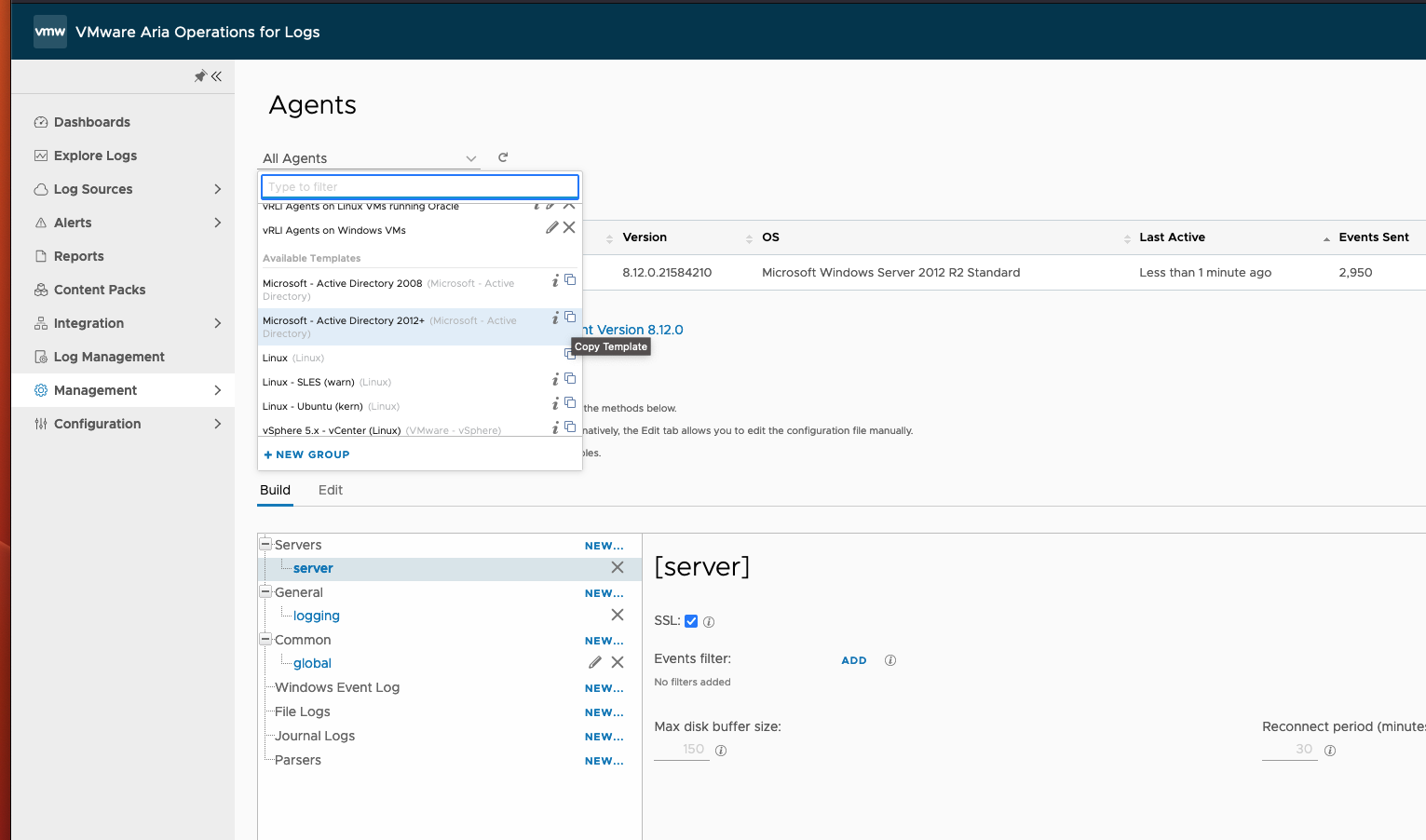The width and height of the screenshot is (1426, 840).
Task: Click the Type to filter input box
Action: (418, 186)
